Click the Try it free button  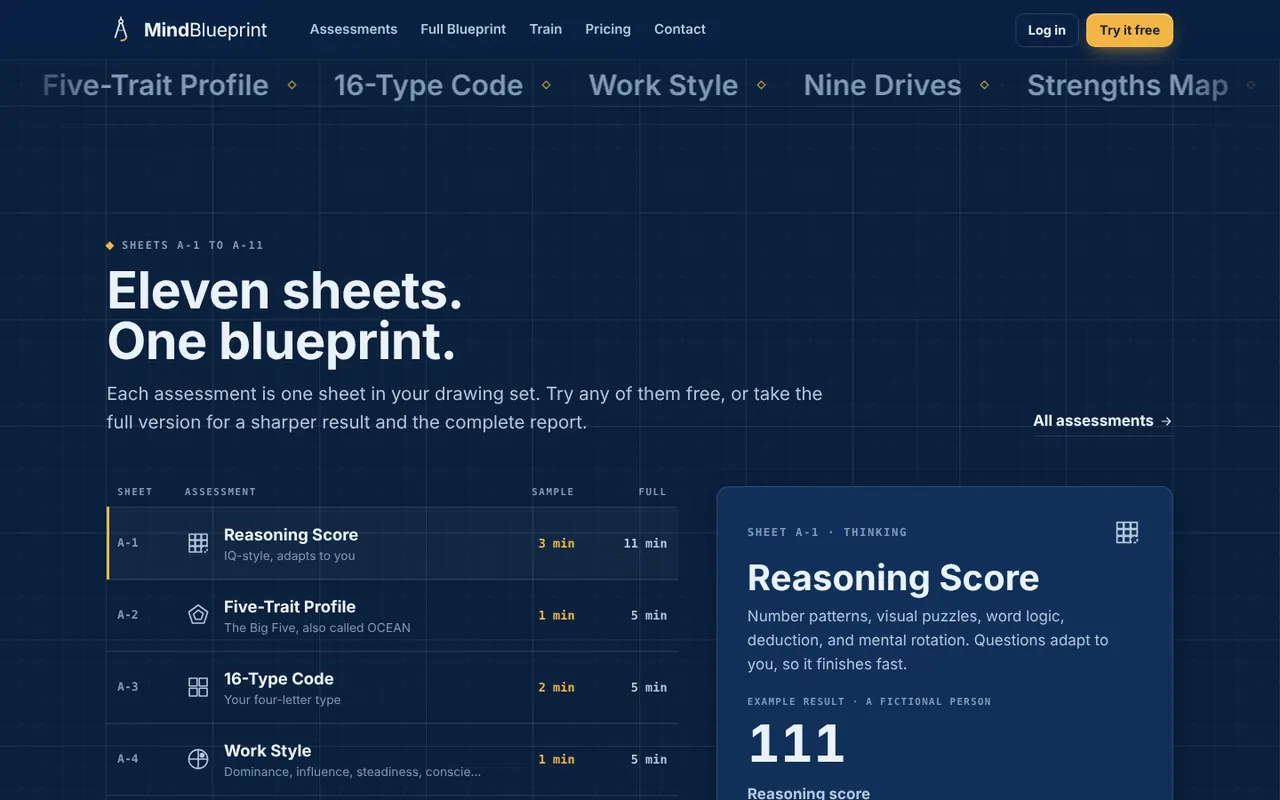1130,30
